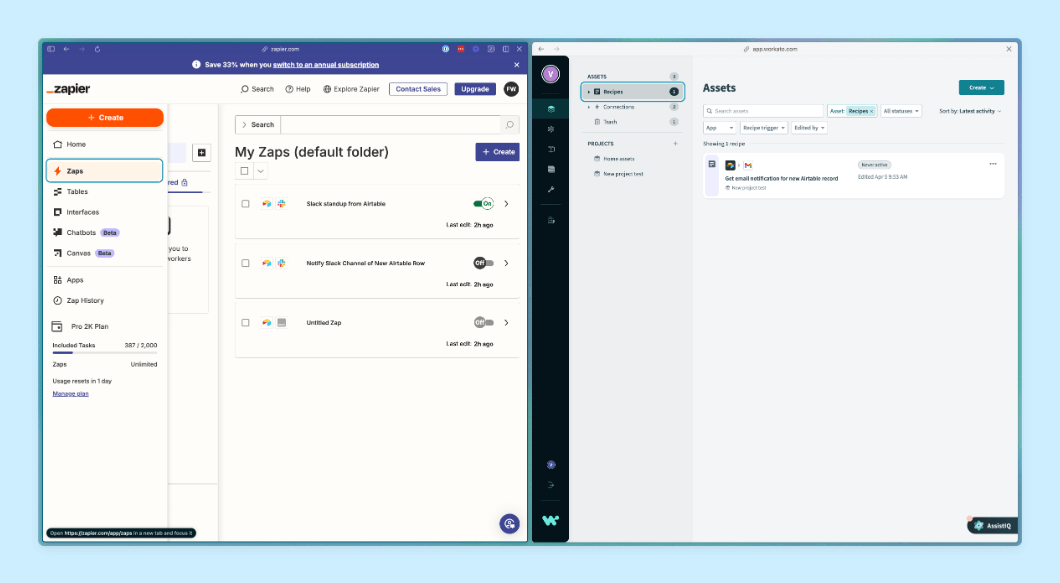Open the Sort by Latest activity dropdown

[970, 111]
